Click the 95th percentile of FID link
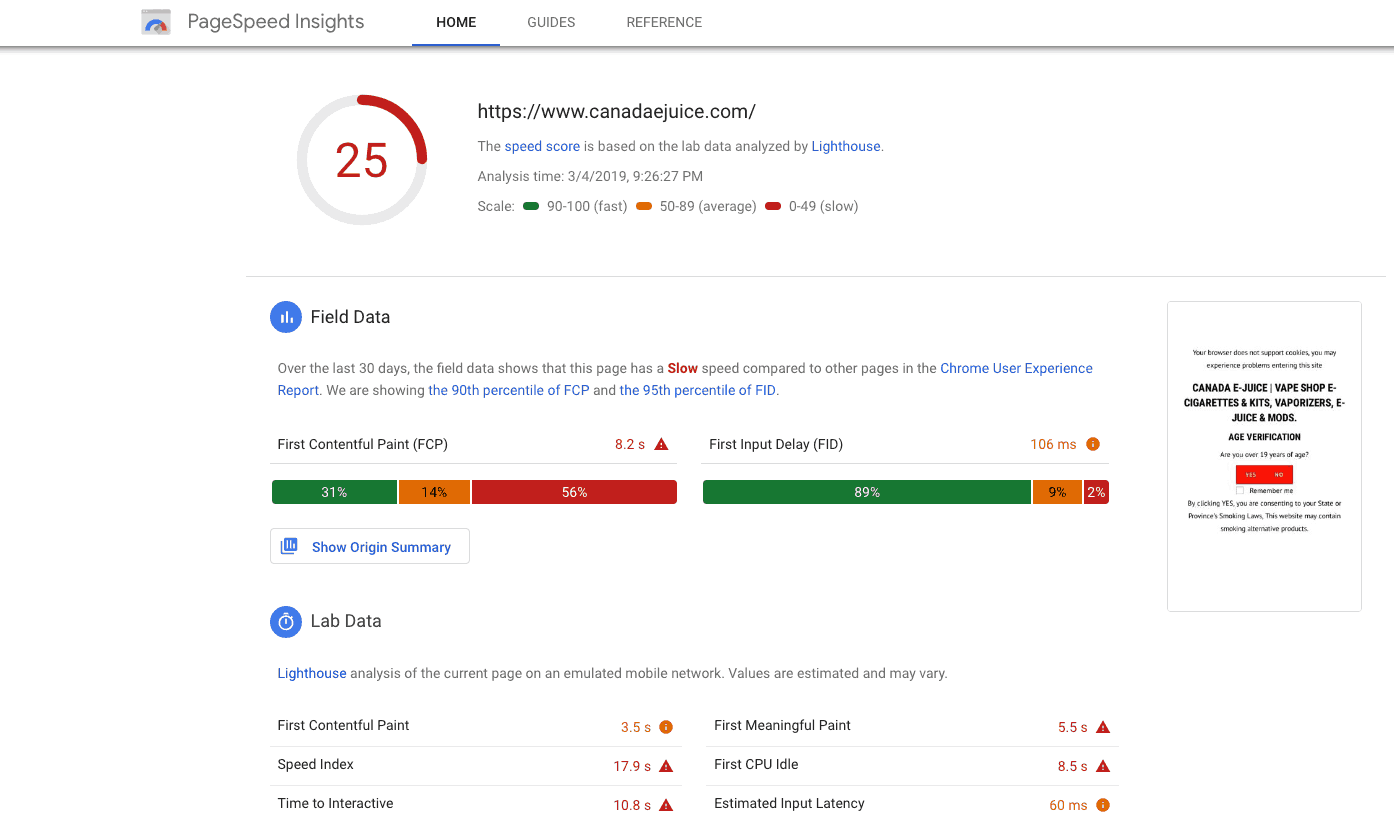Image resolution: width=1394 pixels, height=824 pixels. click(x=697, y=390)
